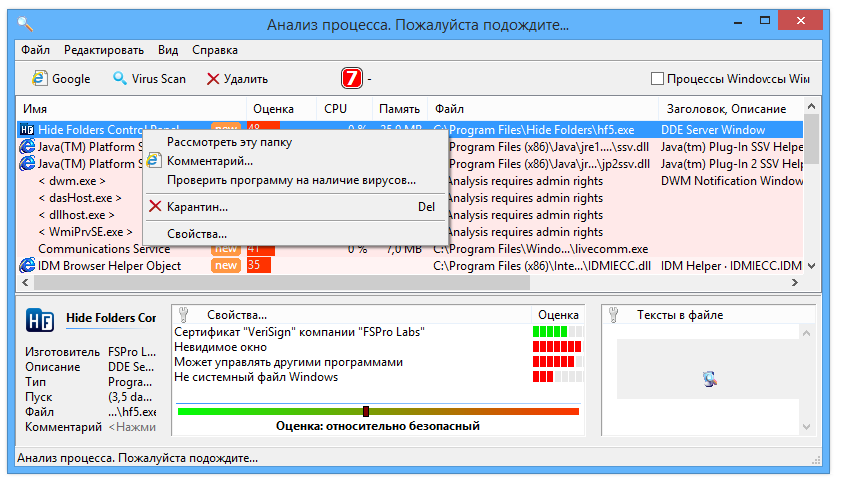Open the Справка menu

click(215, 50)
